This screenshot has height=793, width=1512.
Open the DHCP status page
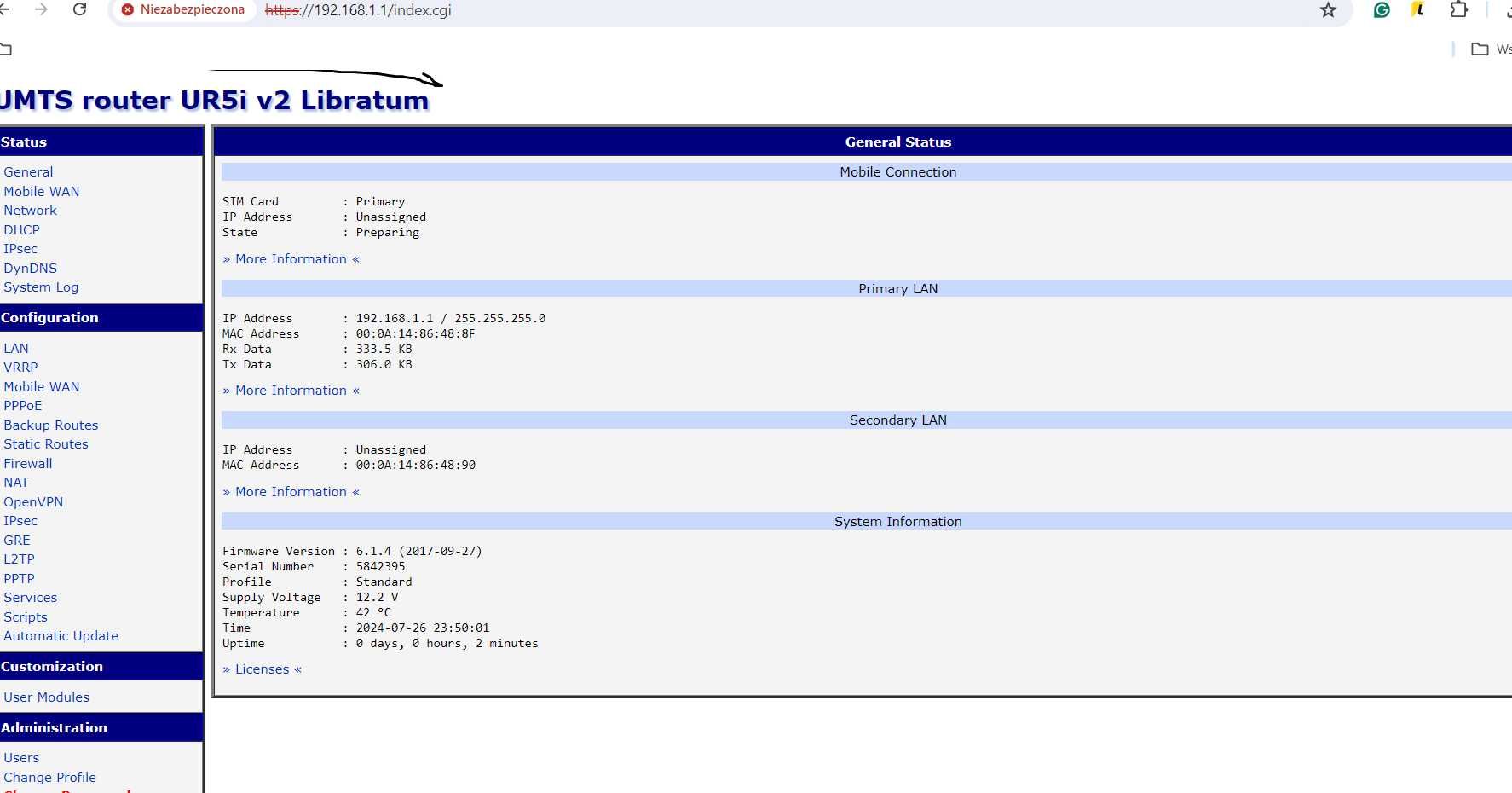tap(21, 230)
